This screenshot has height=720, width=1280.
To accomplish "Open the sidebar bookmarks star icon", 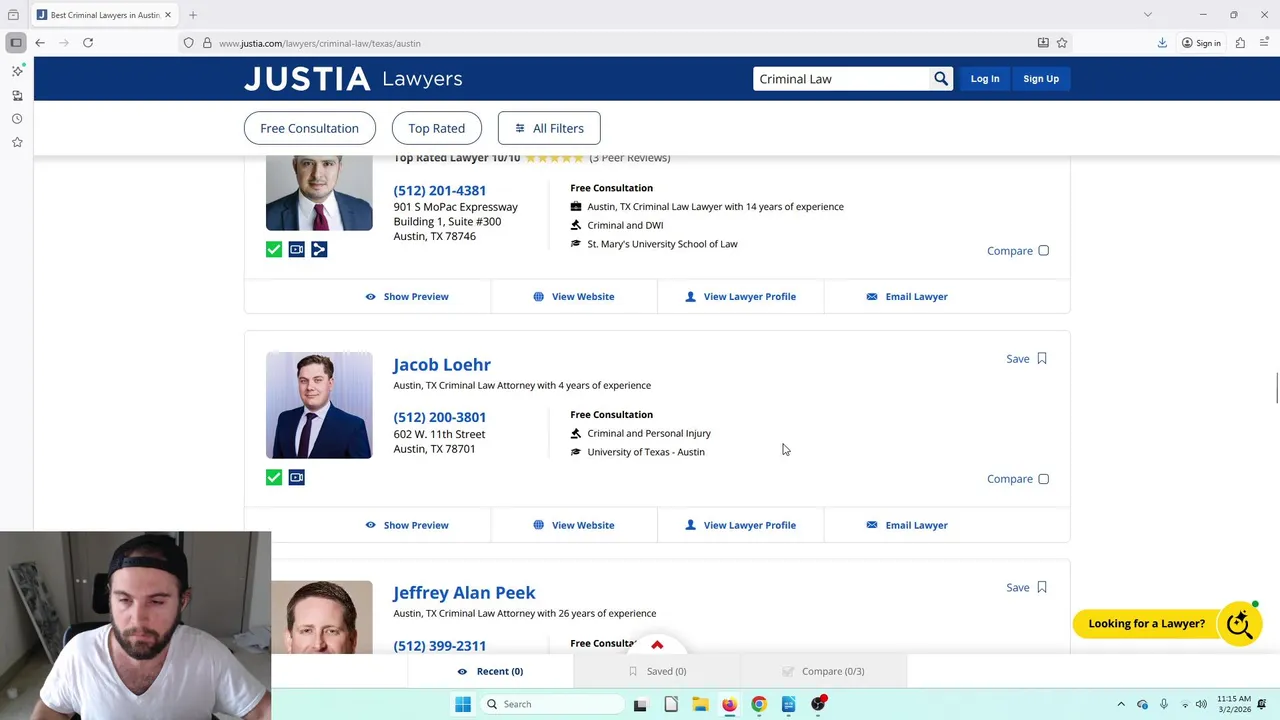I will click(x=17, y=143).
